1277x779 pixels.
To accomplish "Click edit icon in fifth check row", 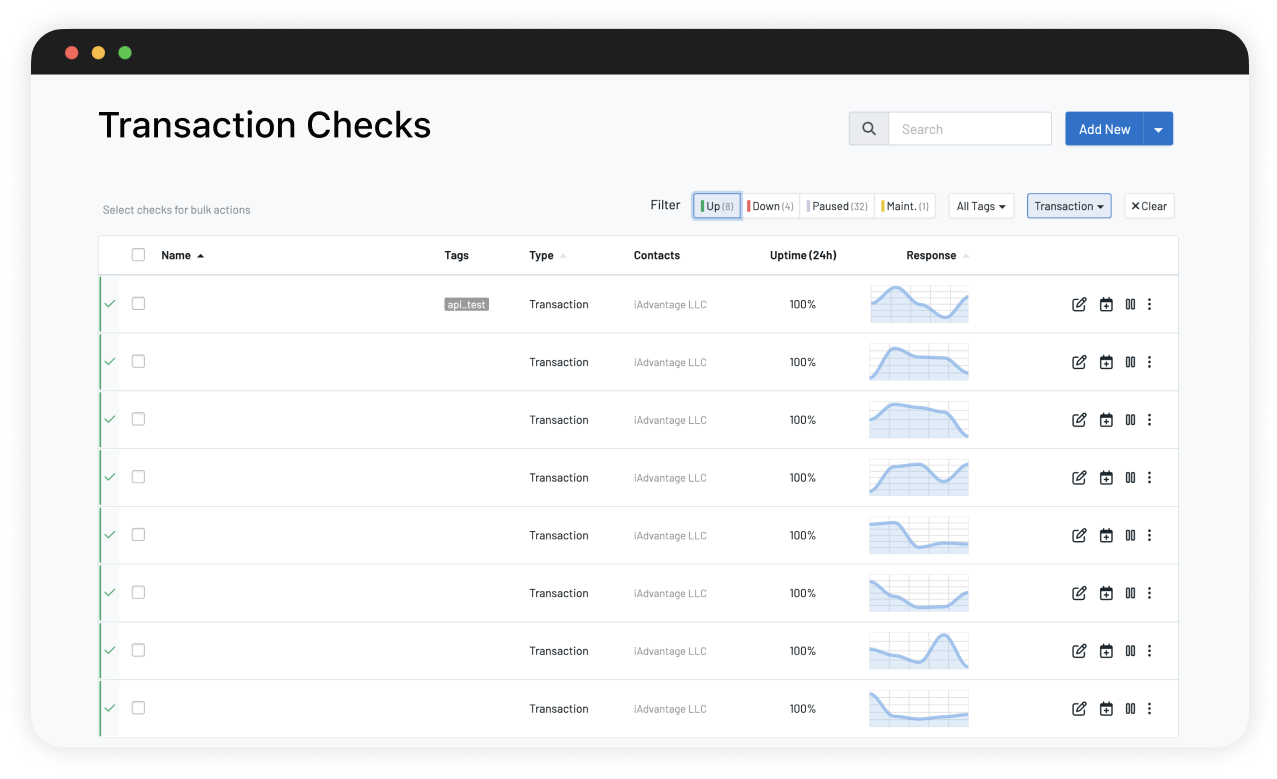I will pos(1079,536).
